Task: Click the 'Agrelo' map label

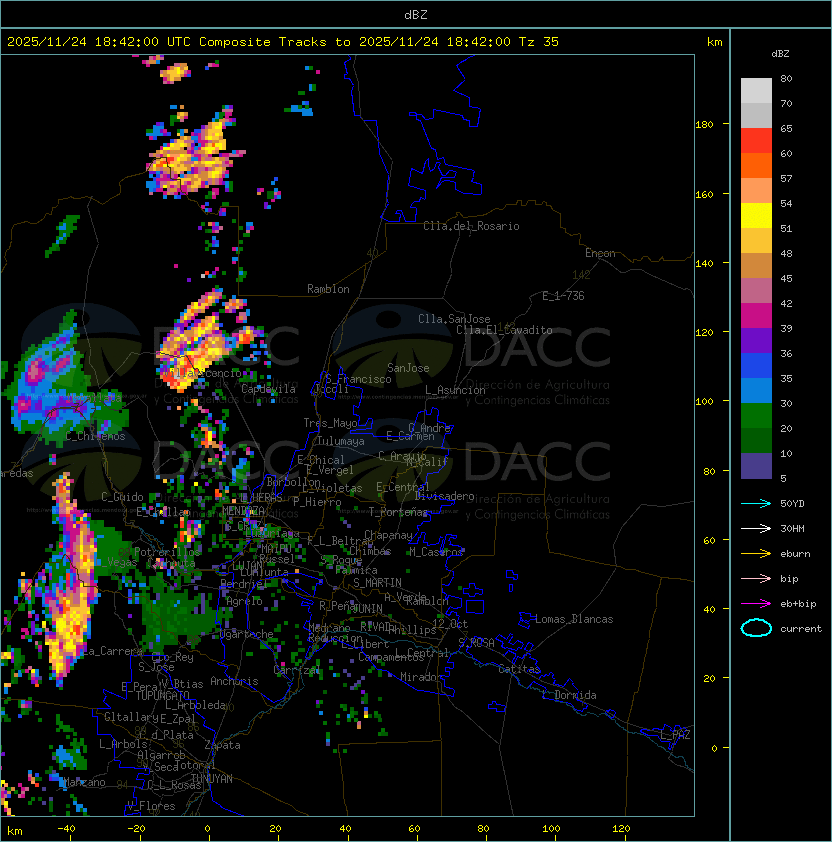Action: tap(244, 601)
